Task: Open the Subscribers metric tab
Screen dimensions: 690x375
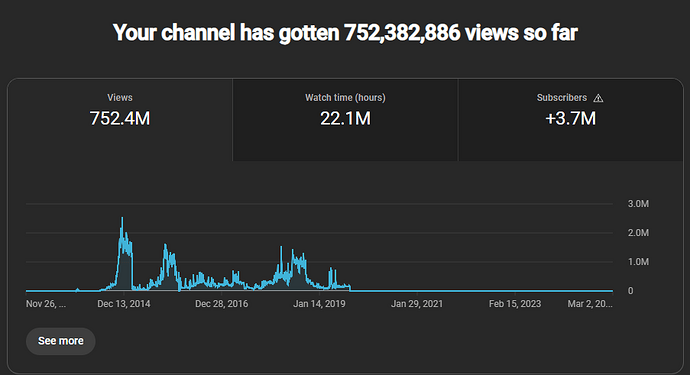Action: tap(570, 120)
